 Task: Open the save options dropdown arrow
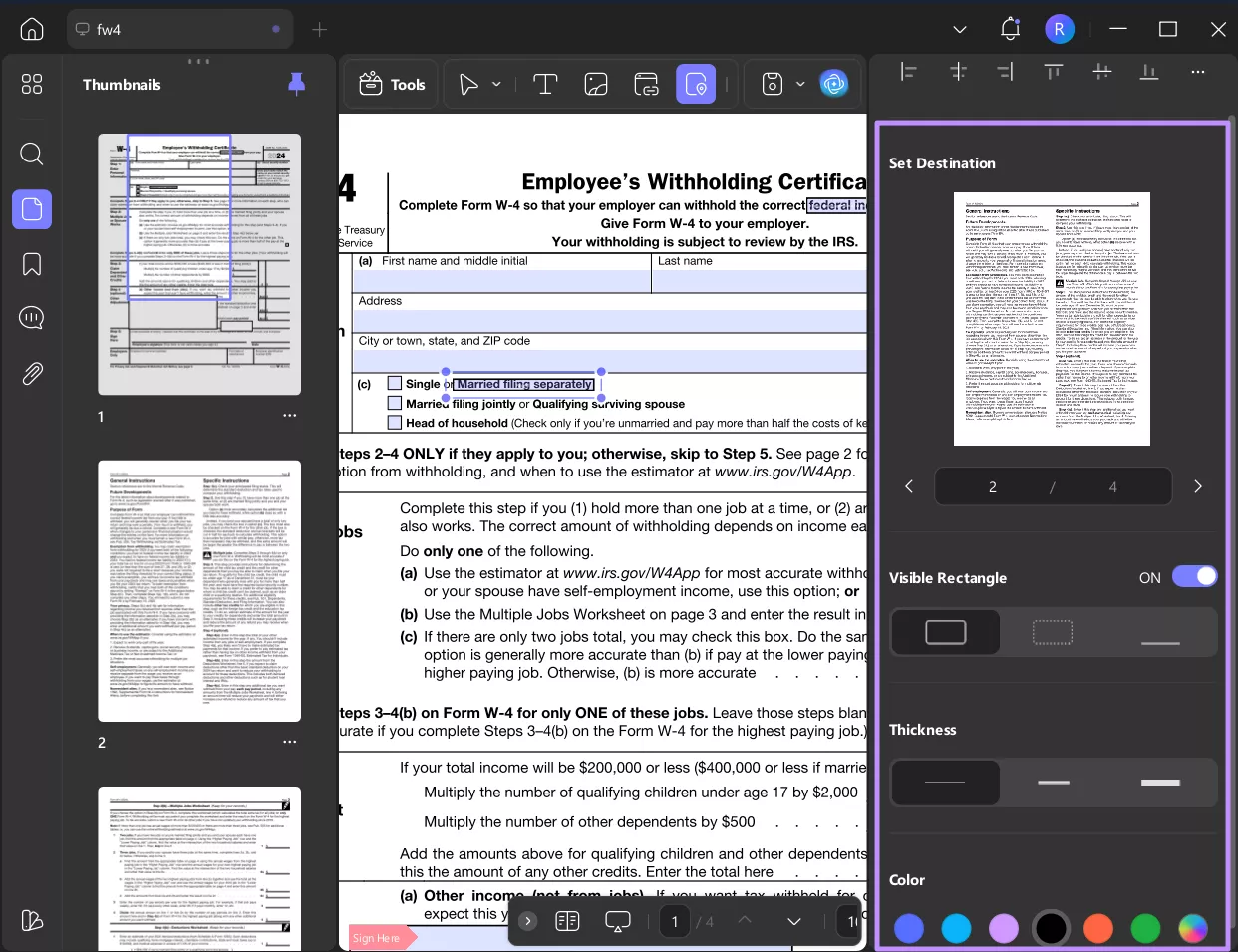(x=800, y=85)
